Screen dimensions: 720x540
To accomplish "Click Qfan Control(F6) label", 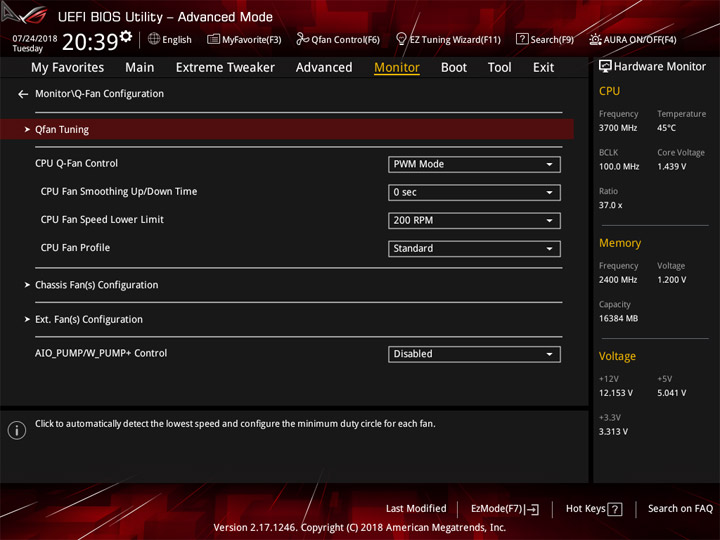I will tap(345, 39).
